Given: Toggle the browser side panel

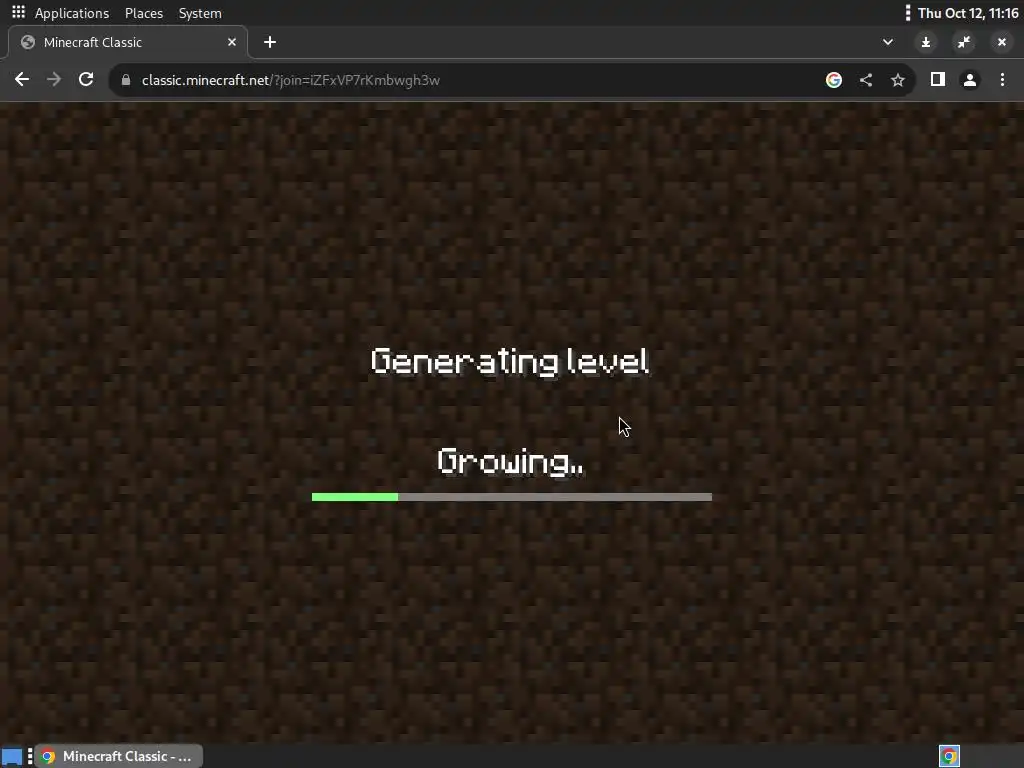Looking at the screenshot, I should coord(938,80).
